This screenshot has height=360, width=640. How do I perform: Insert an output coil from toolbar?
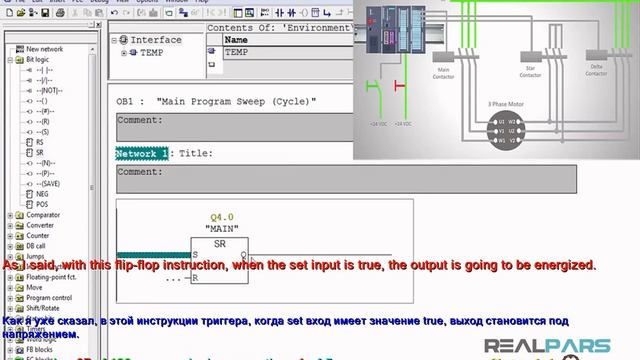(x=304, y=13)
